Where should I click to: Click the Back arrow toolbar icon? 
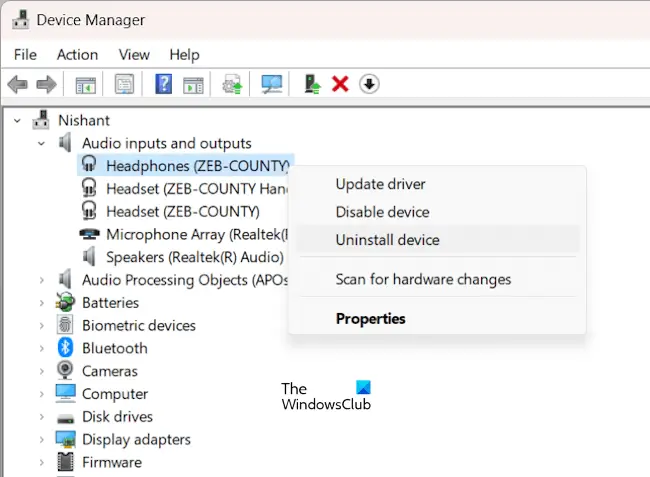(17, 85)
